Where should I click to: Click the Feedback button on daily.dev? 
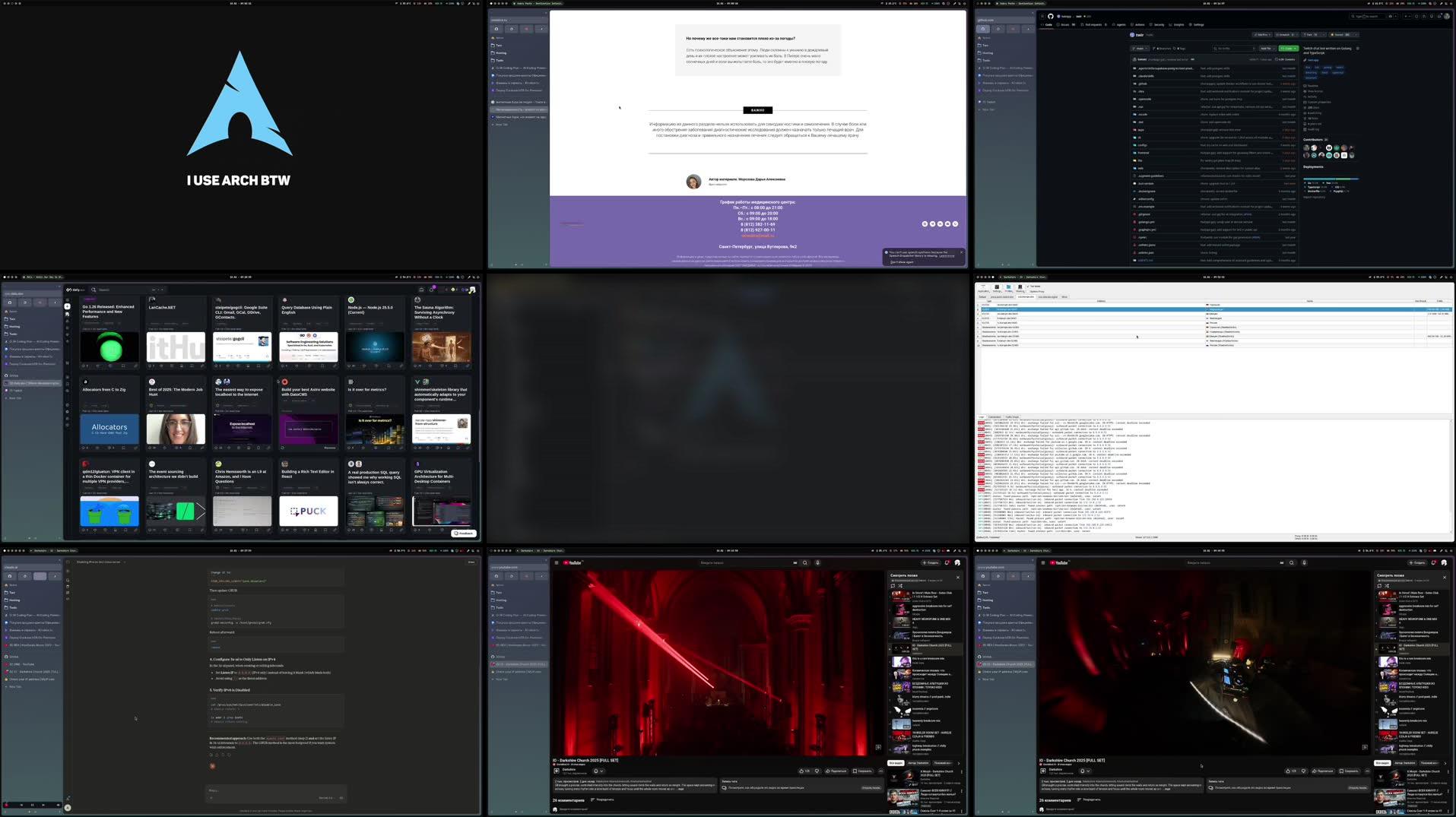464,533
